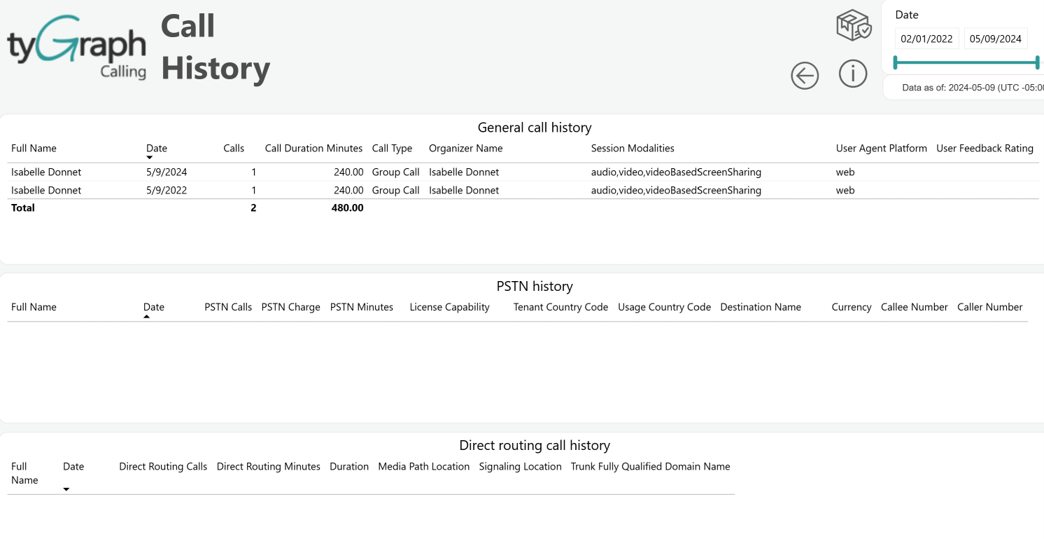Open the information icon
The height and width of the screenshot is (539, 1044).
[853, 73]
